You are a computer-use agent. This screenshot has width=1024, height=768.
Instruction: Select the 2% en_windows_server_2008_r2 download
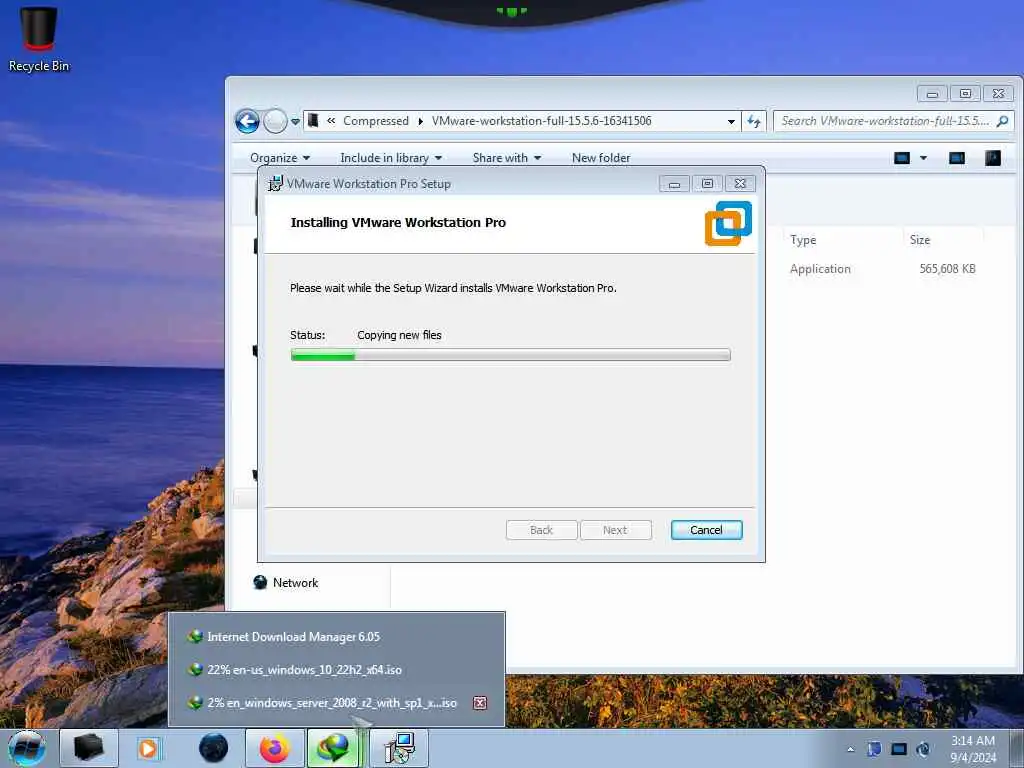coord(322,703)
